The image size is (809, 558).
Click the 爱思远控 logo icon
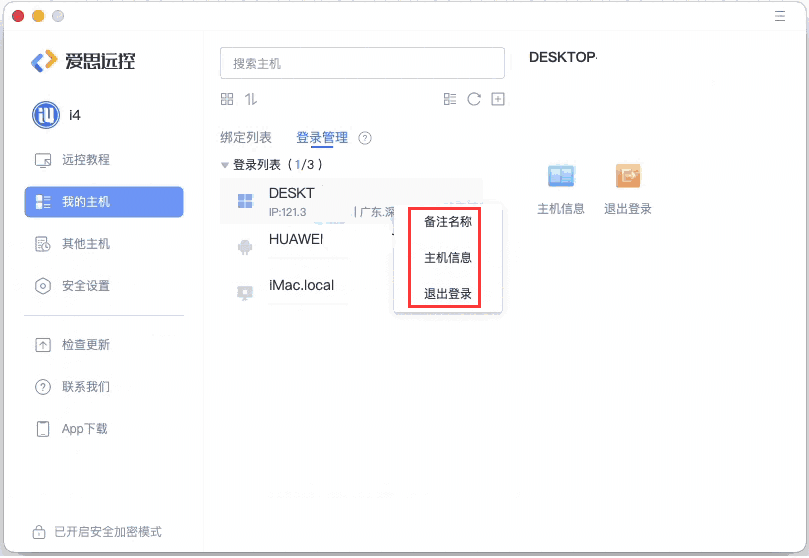44,61
